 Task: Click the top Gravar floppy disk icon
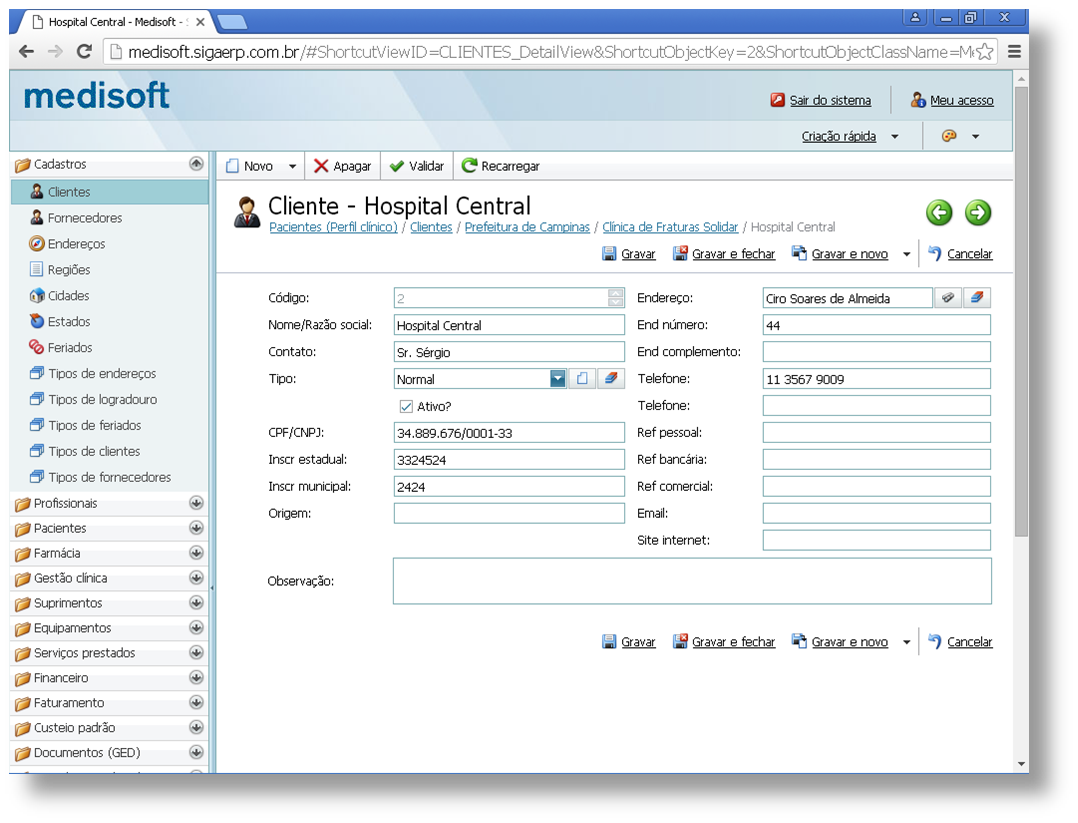click(x=608, y=254)
